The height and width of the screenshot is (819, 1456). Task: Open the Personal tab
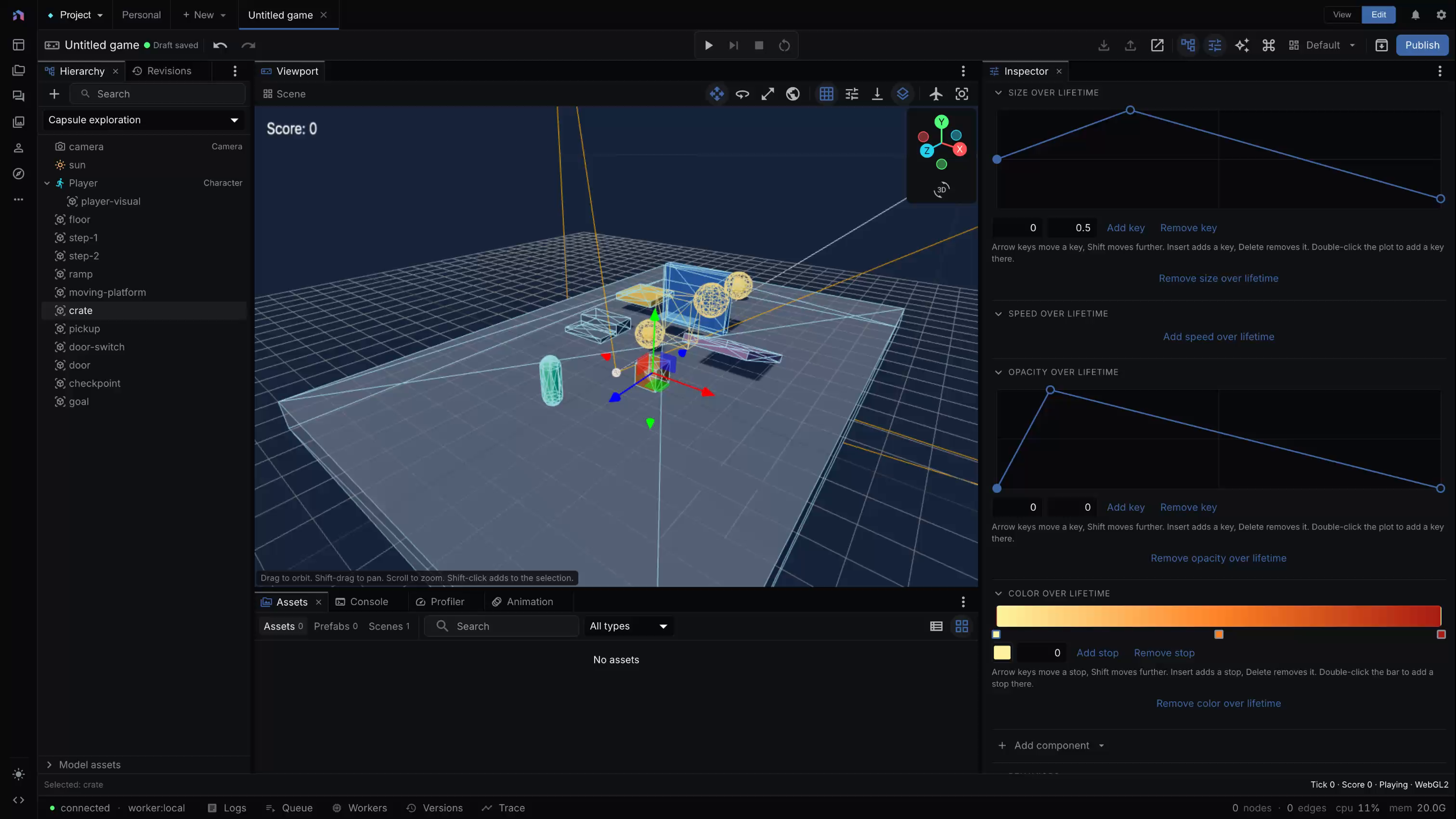(x=141, y=15)
